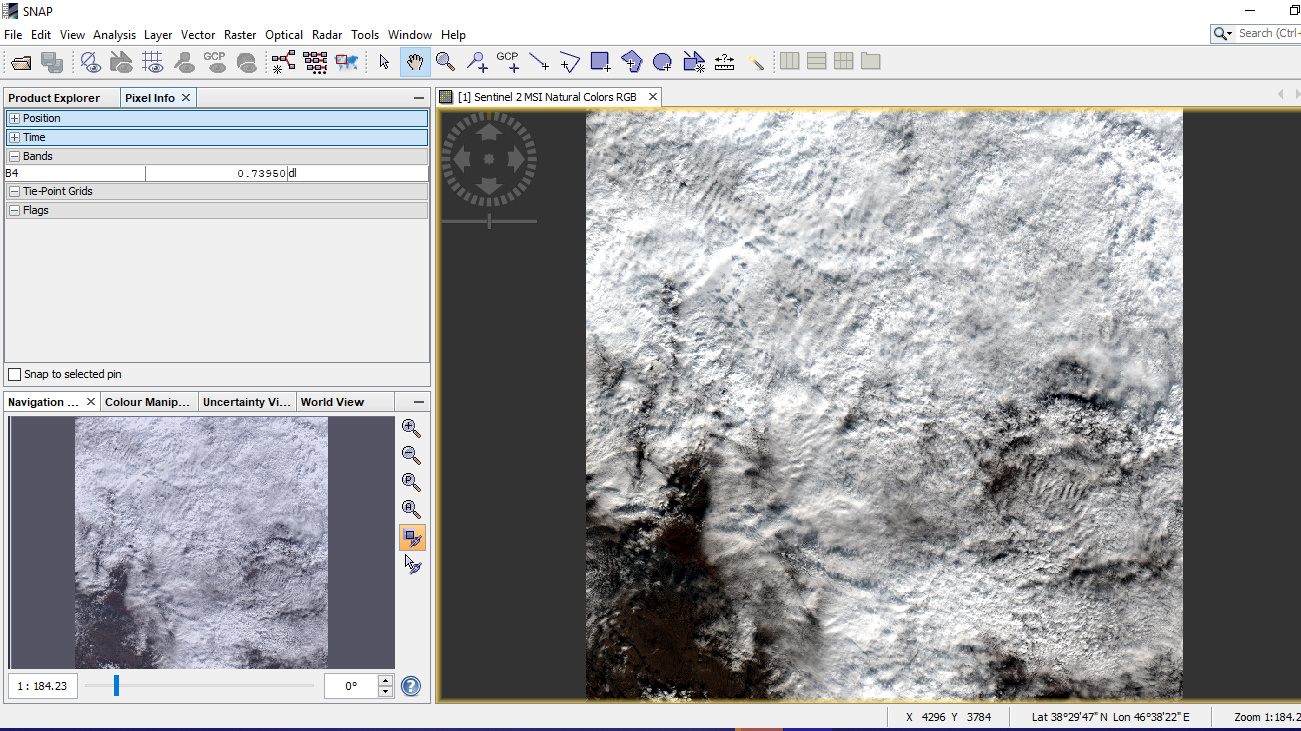Switch to the World View tab
The width and height of the screenshot is (1301, 731).
pyautogui.click(x=332, y=402)
